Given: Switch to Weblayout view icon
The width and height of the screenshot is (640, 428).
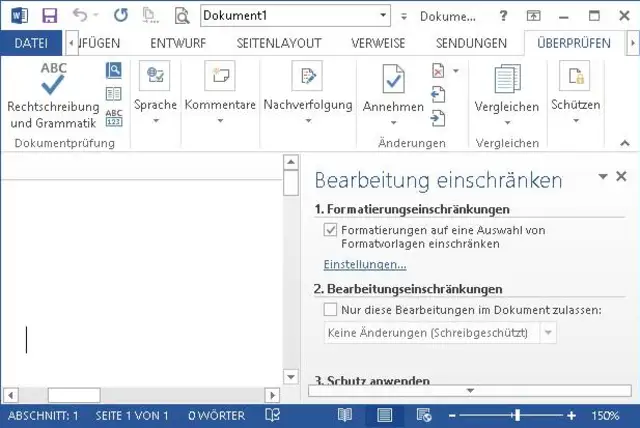Looking at the screenshot, I should 424,415.
